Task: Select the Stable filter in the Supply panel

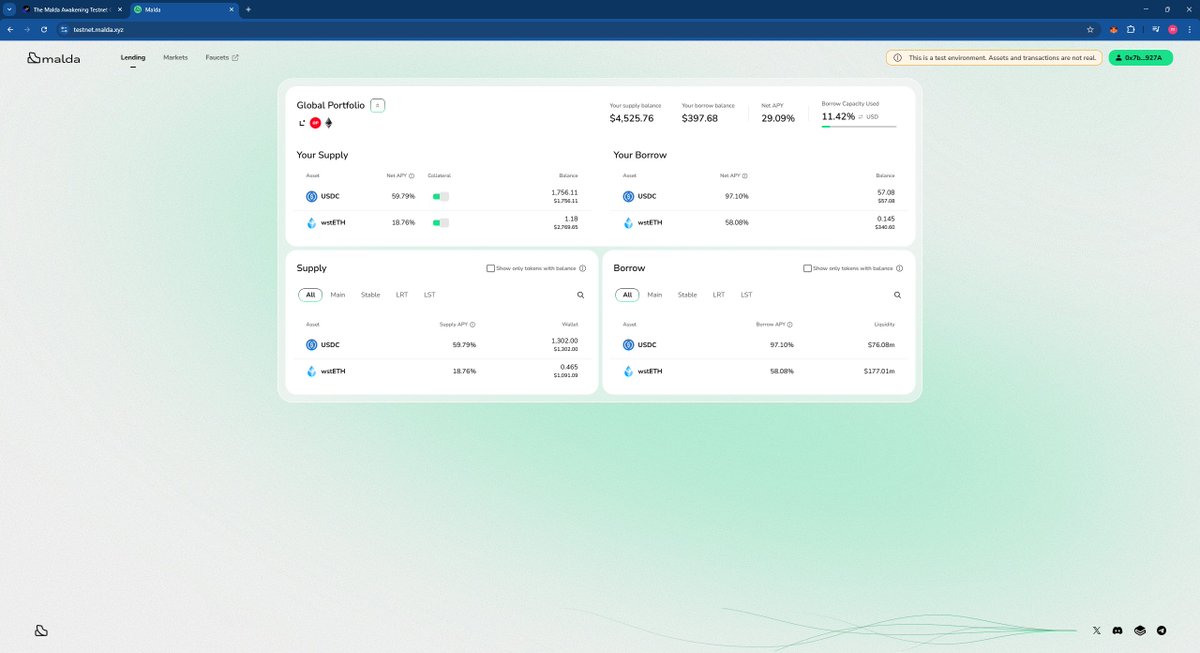Action: click(370, 295)
